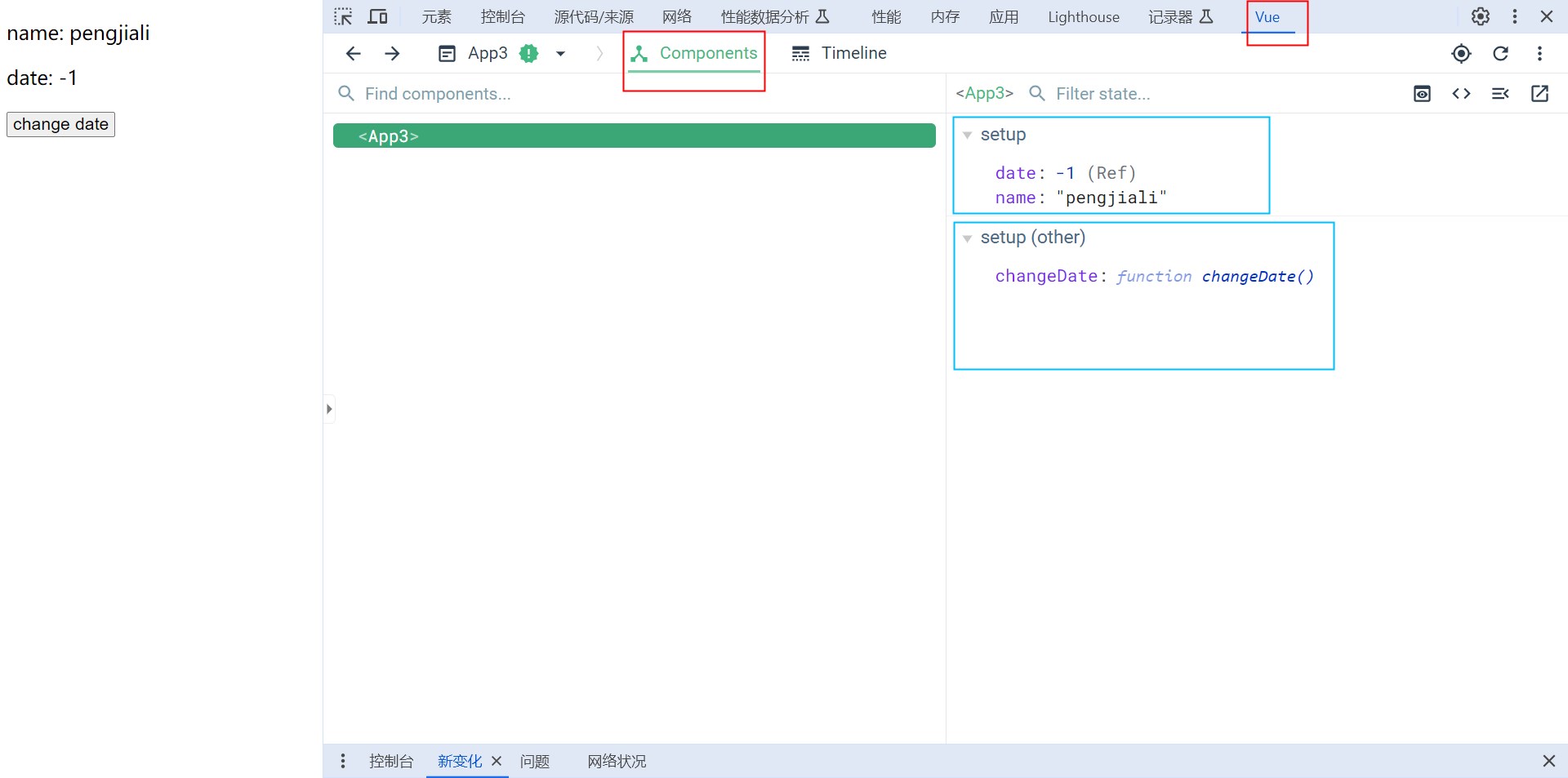Image resolution: width=1568 pixels, height=778 pixels.
Task: Click the select component in page target icon
Action: pyautogui.click(x=1461, y=54)
